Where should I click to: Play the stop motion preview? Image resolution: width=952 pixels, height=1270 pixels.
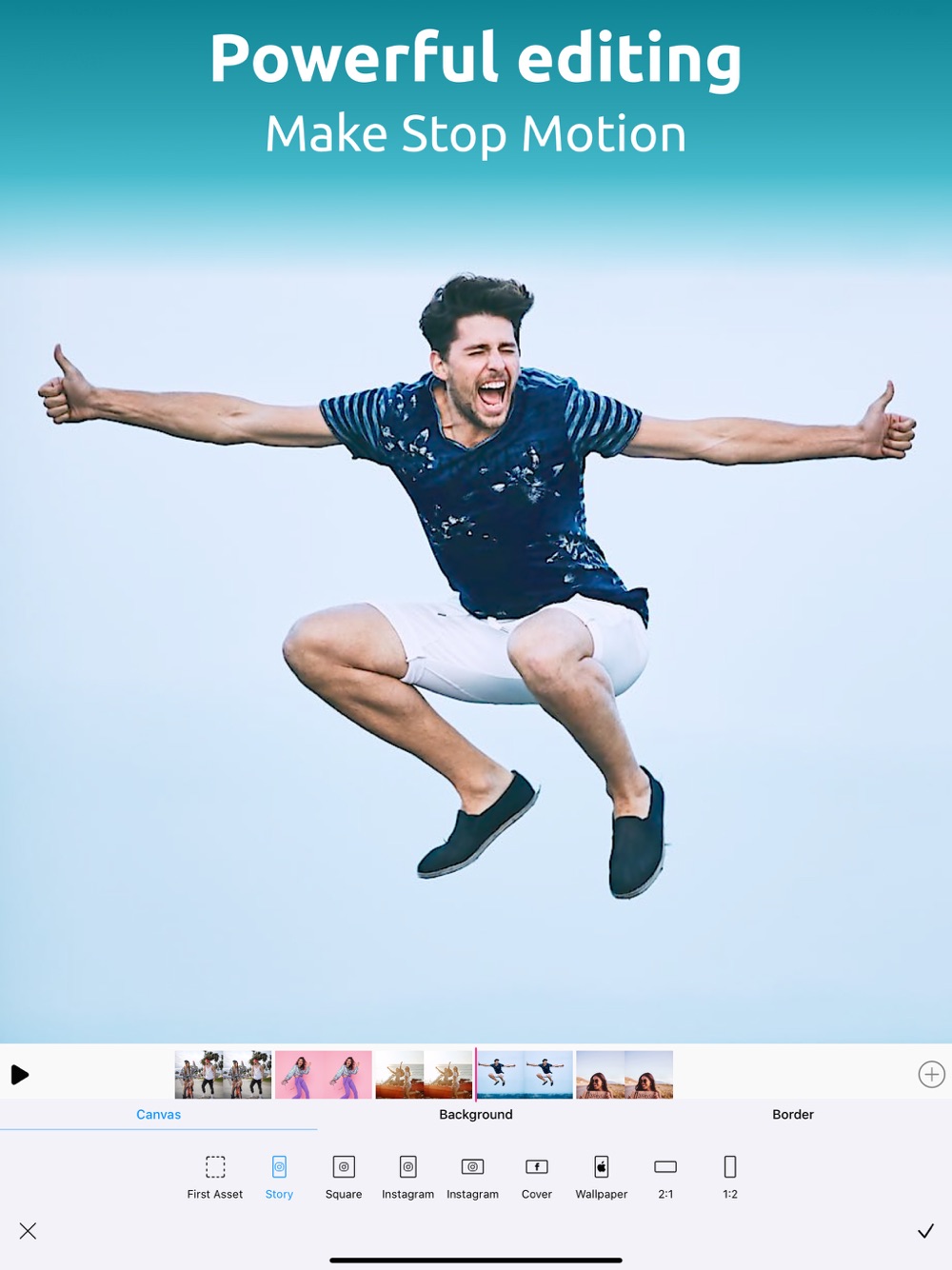point(20,1075)
